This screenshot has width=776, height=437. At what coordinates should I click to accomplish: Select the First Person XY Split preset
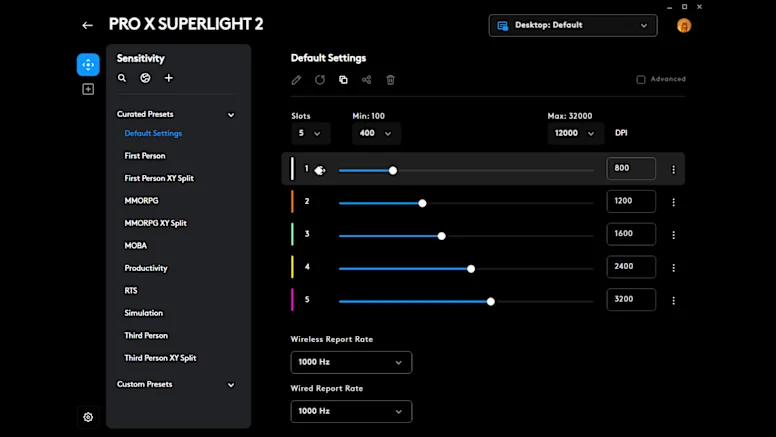(x=159, y=178)
